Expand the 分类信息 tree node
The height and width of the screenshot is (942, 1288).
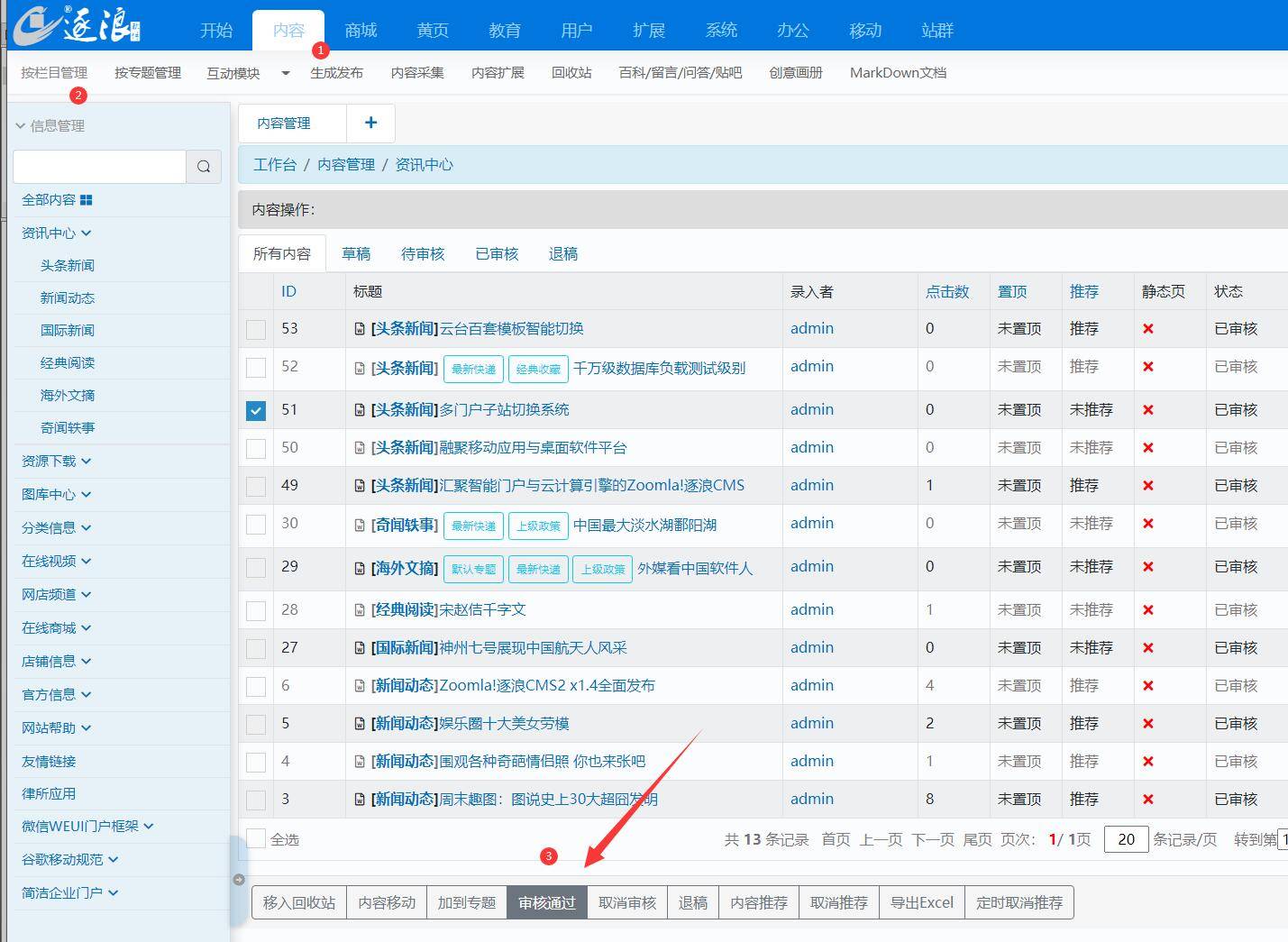(57, 528)
